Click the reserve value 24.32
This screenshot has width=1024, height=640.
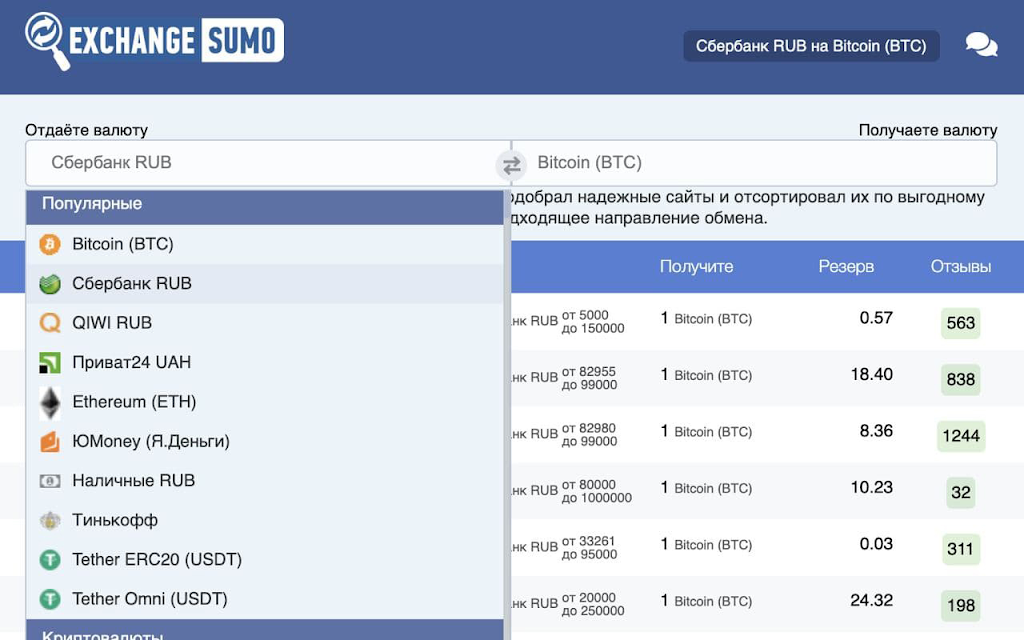click(871, 600)
